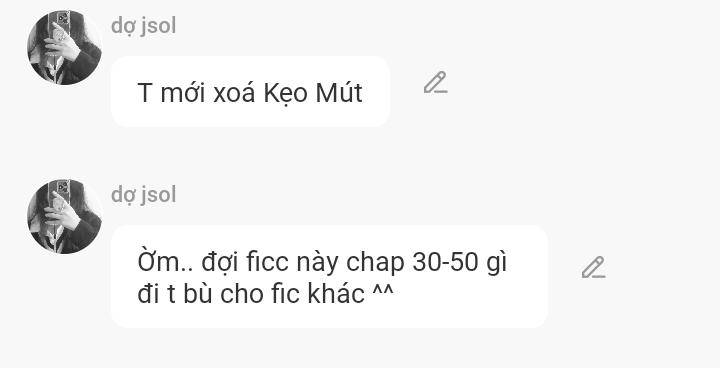
Task: Click the words 'Kẹo Mút' in the first message
Action: pyautogui.click(x=313, y=93)
